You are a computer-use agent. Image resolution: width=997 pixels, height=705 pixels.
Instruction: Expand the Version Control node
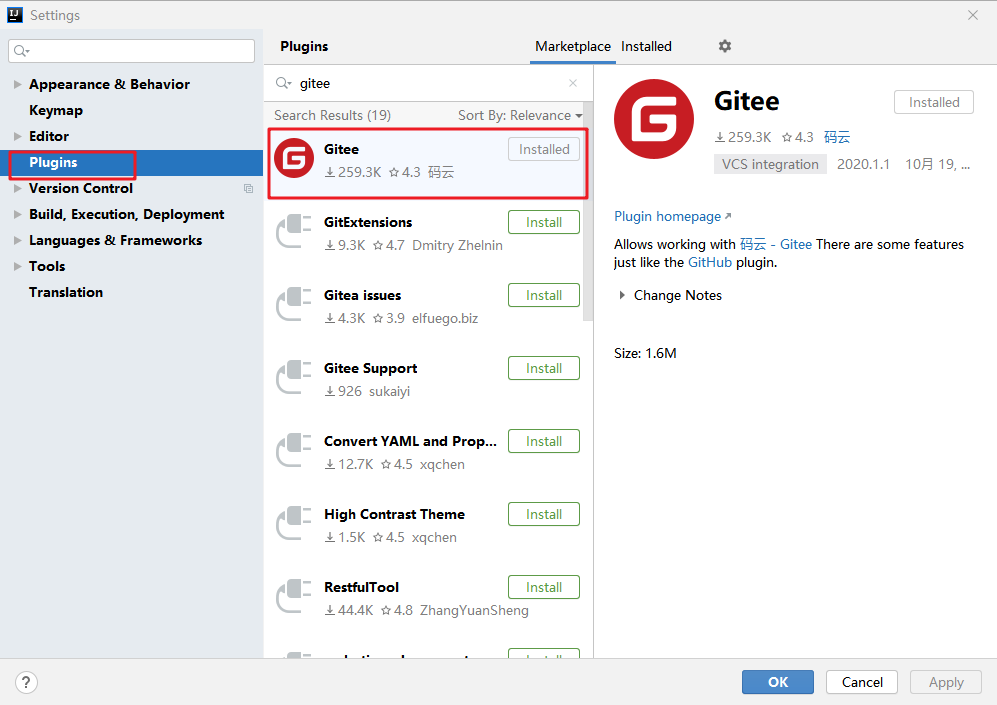(x=18, y=188)
